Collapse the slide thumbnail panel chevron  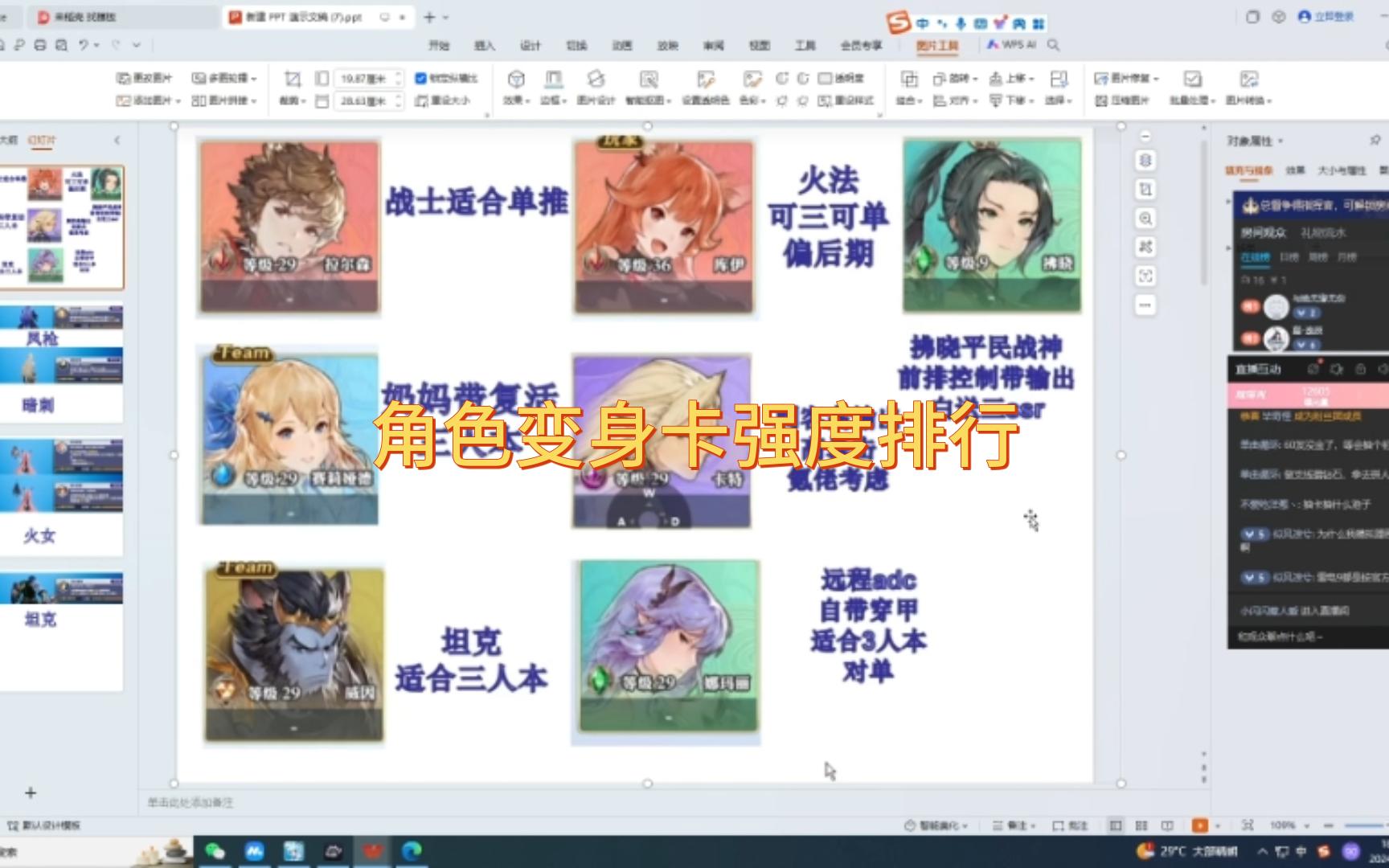click(x=117, y=140)
